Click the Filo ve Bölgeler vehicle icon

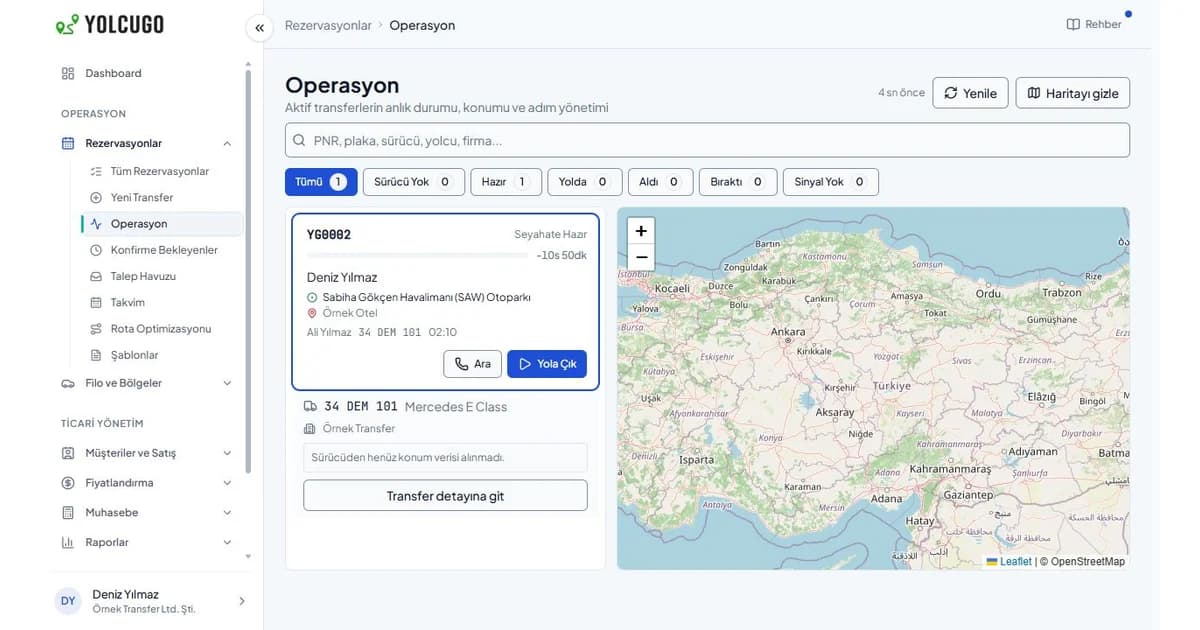[x=68, y=383]
